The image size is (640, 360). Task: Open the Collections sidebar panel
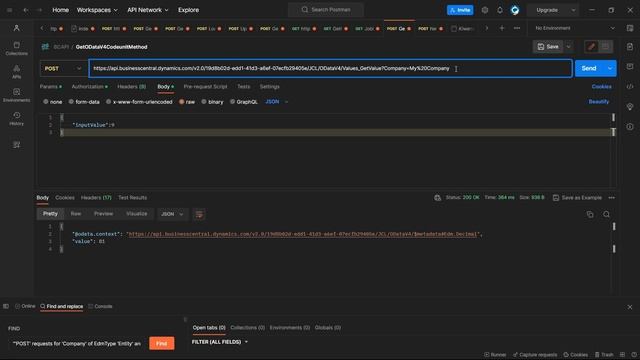coord(16,48)
